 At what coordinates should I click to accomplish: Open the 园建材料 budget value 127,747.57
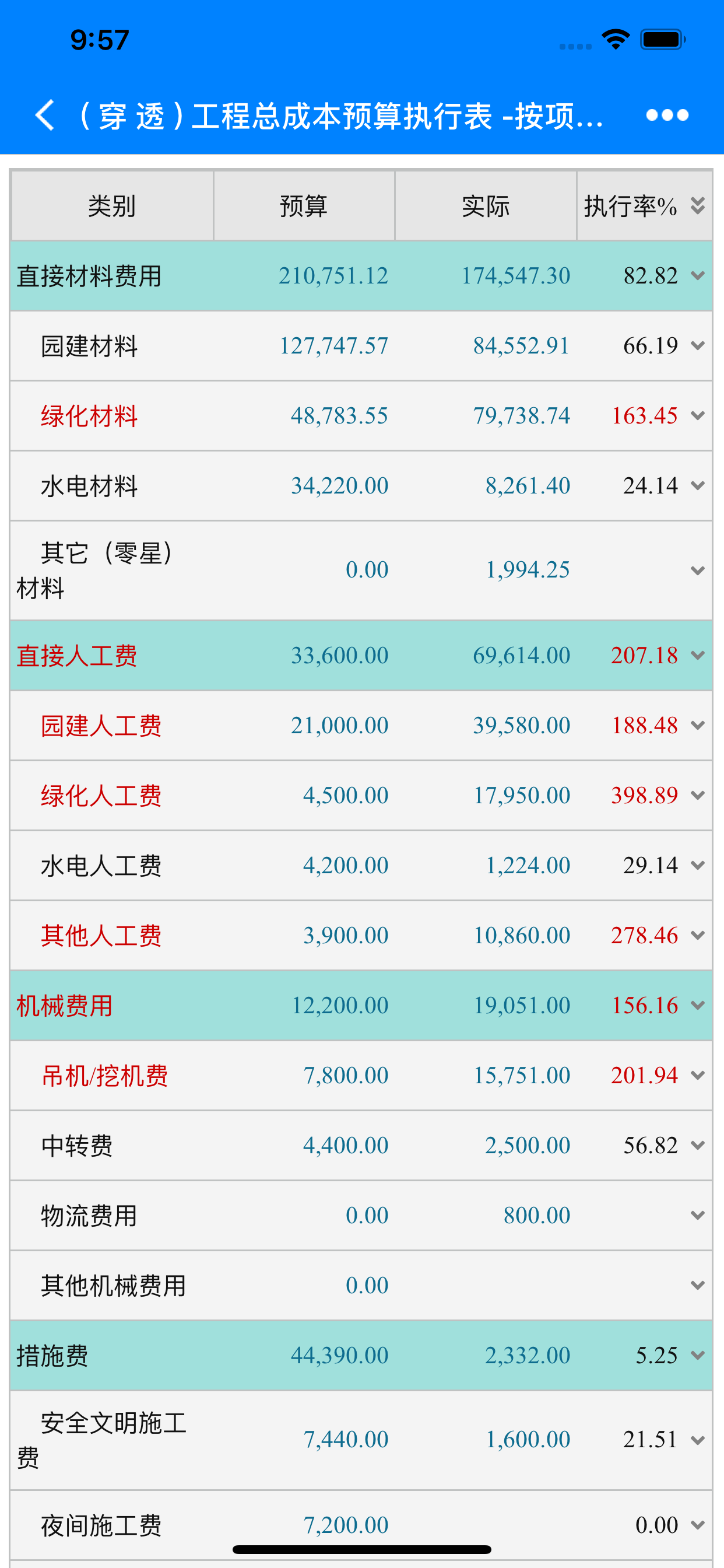333,346
